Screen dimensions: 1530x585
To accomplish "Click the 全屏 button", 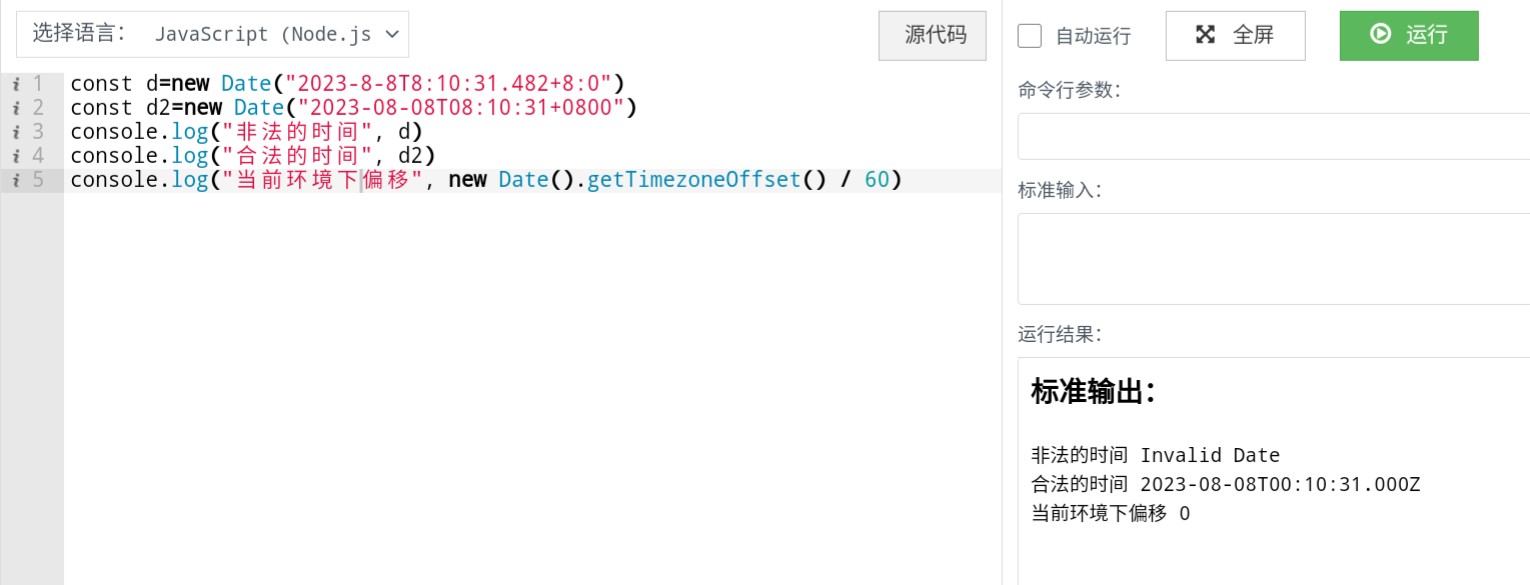I will click(1235, 34).
